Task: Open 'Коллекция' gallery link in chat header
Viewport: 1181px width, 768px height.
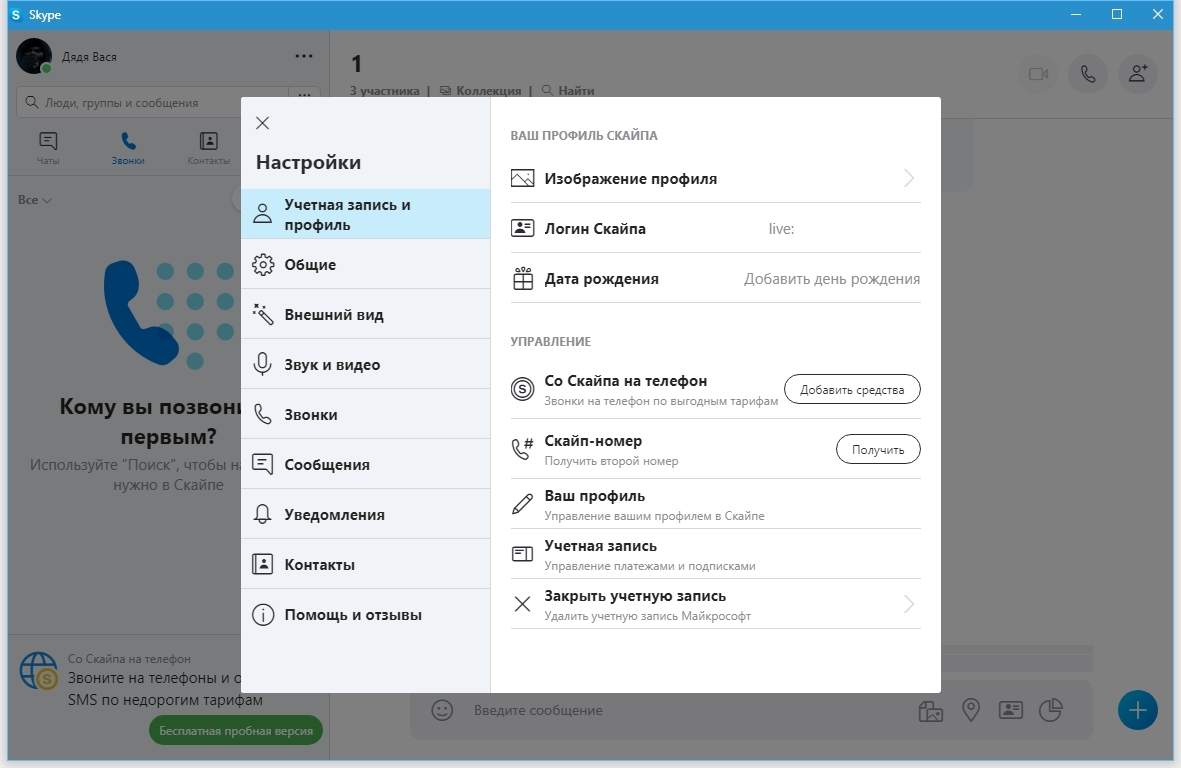Action: 481,90
